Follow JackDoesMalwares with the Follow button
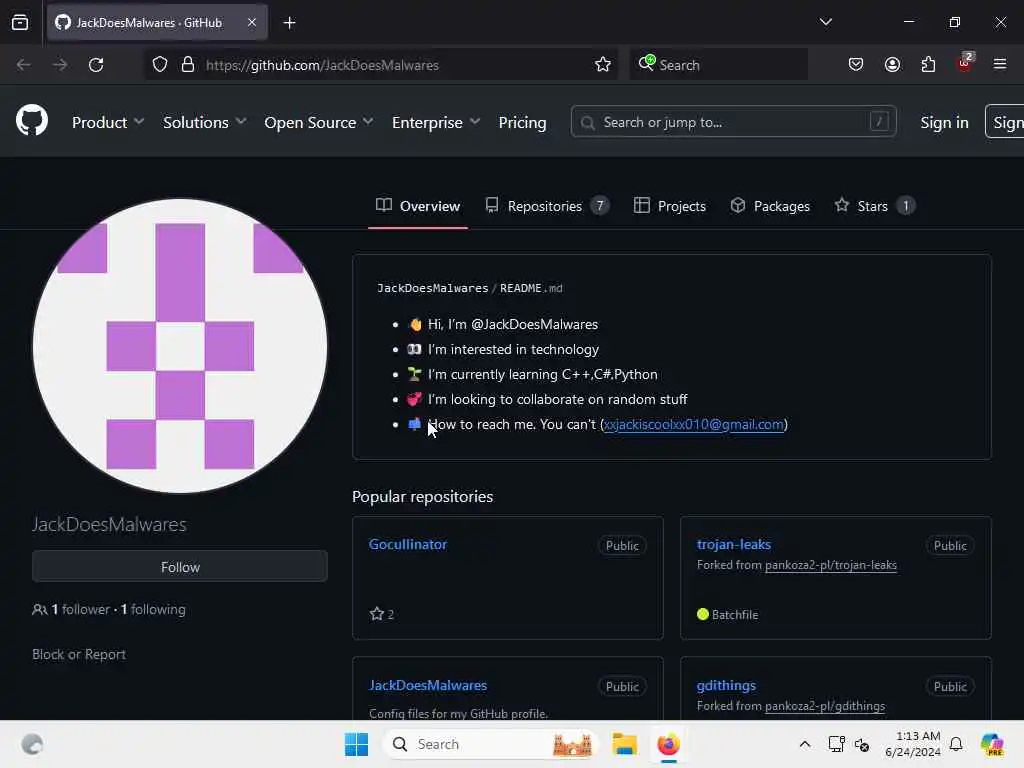The image size is (1024, 768). (180, 566)
